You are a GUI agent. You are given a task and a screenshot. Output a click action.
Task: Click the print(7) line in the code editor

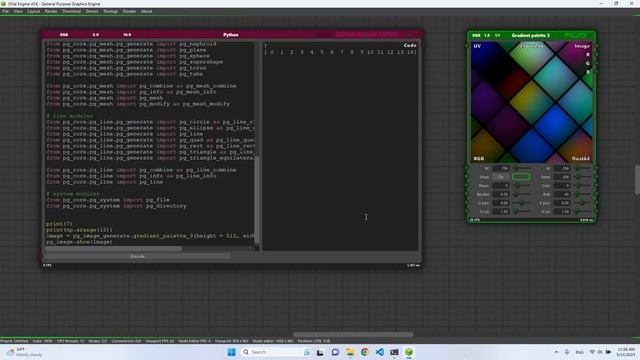59,224
